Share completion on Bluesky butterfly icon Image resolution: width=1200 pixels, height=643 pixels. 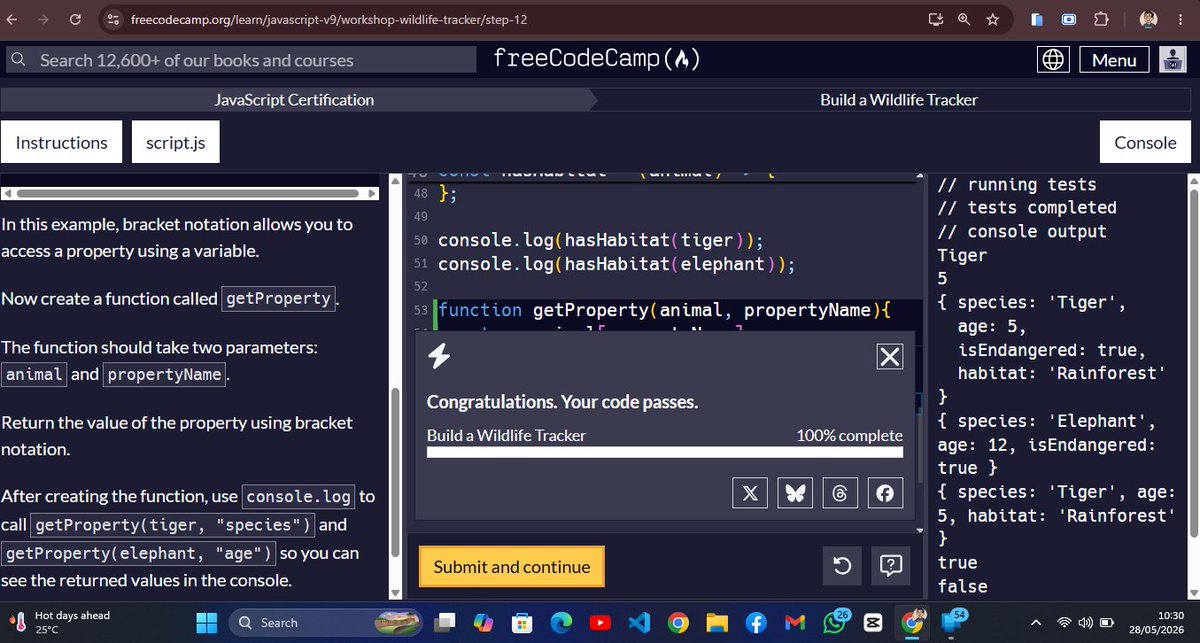tap(796, 493)
